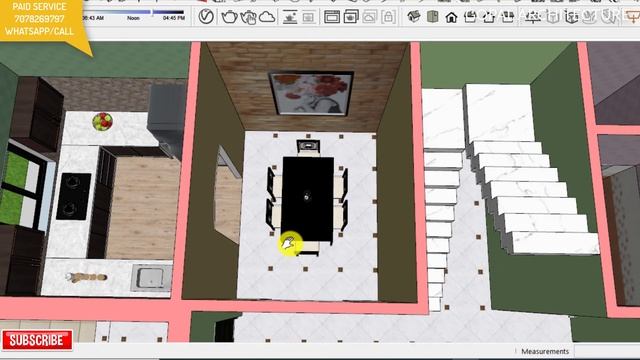
Task: Click the batch render icon
Action: (351, 17)
